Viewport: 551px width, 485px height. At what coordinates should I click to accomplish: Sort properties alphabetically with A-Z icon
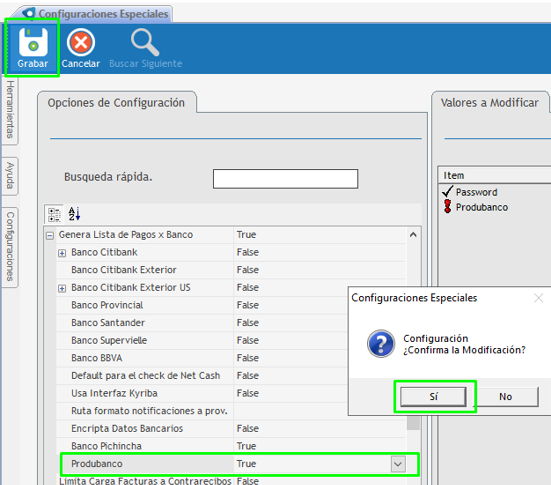tap(74, 214)
